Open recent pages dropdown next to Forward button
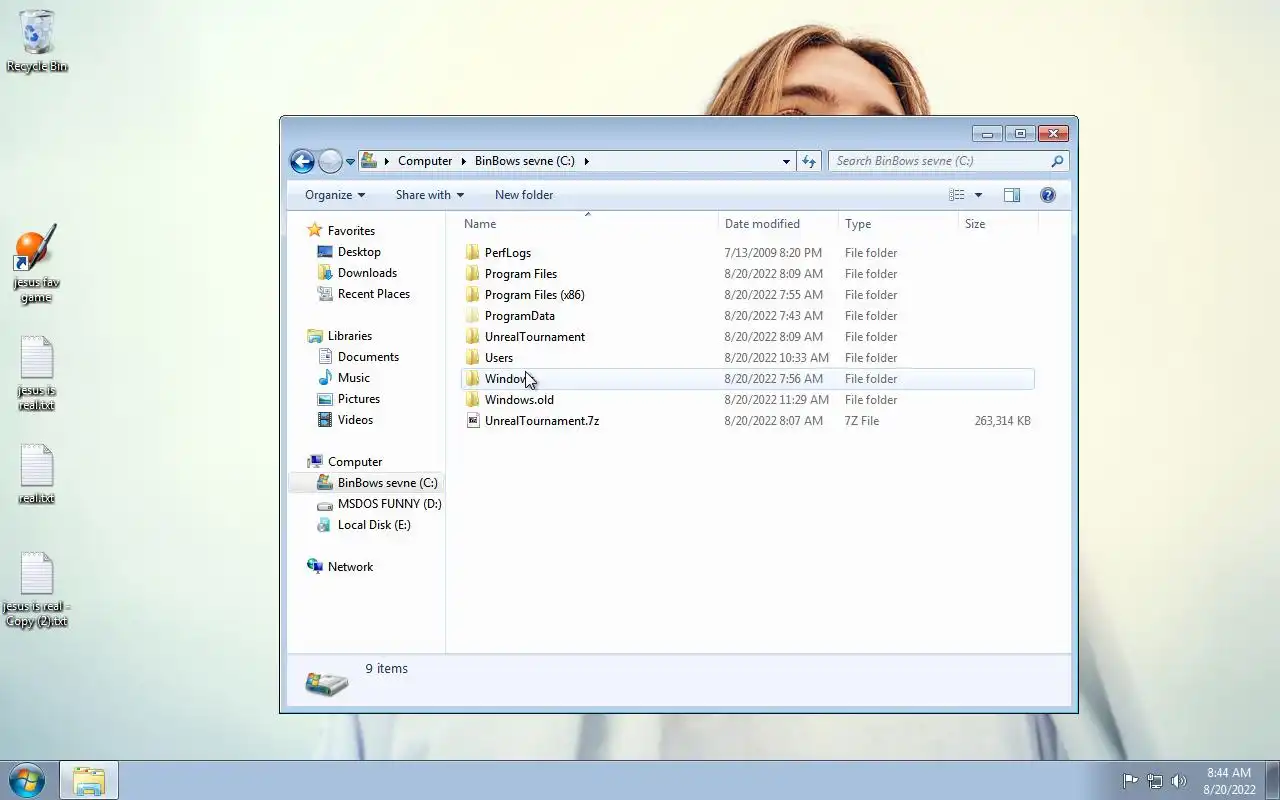Screen dimensions: 1280x800 (350, 161)
